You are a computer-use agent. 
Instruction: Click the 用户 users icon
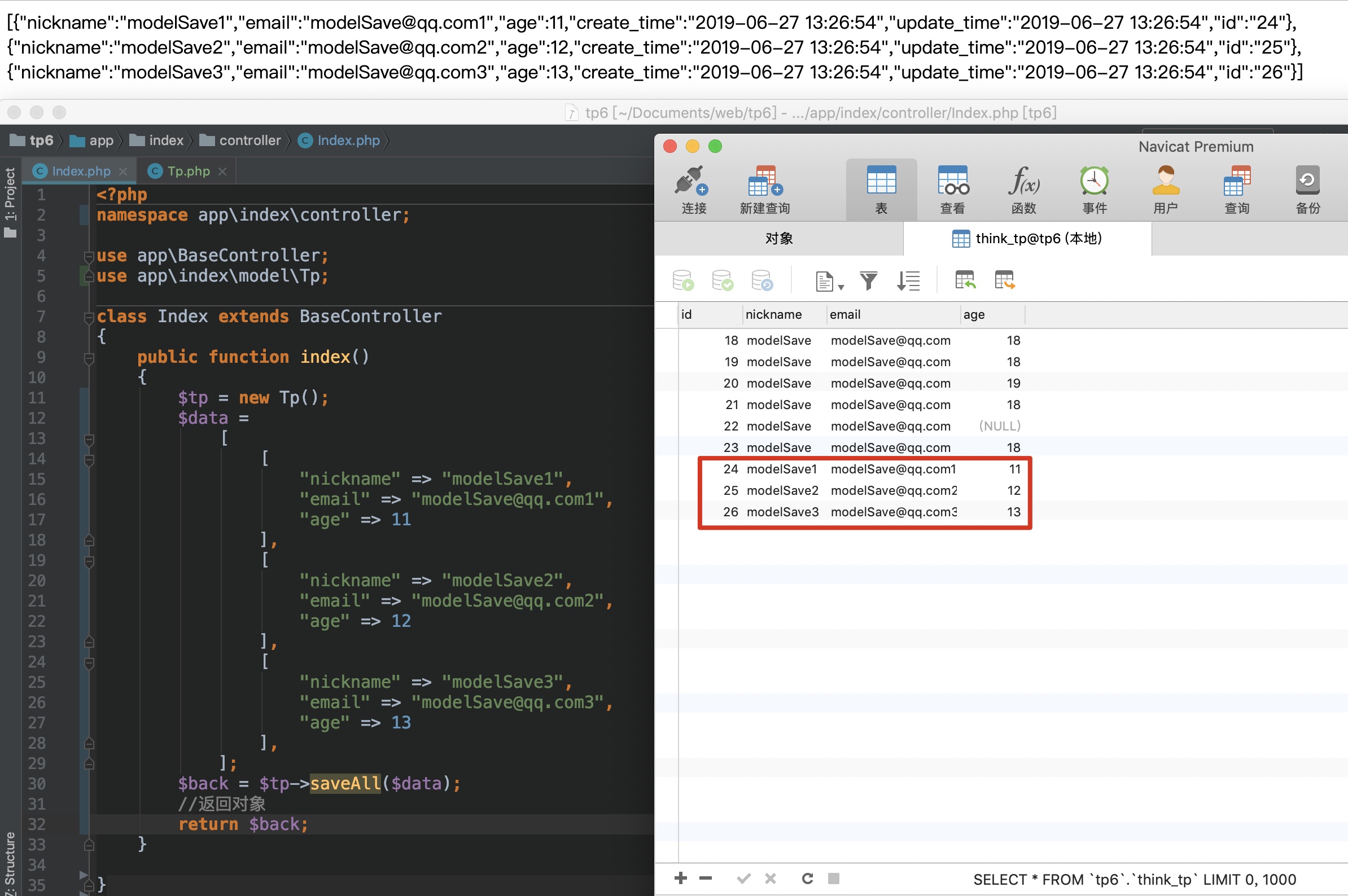(x=1165, y=190)
